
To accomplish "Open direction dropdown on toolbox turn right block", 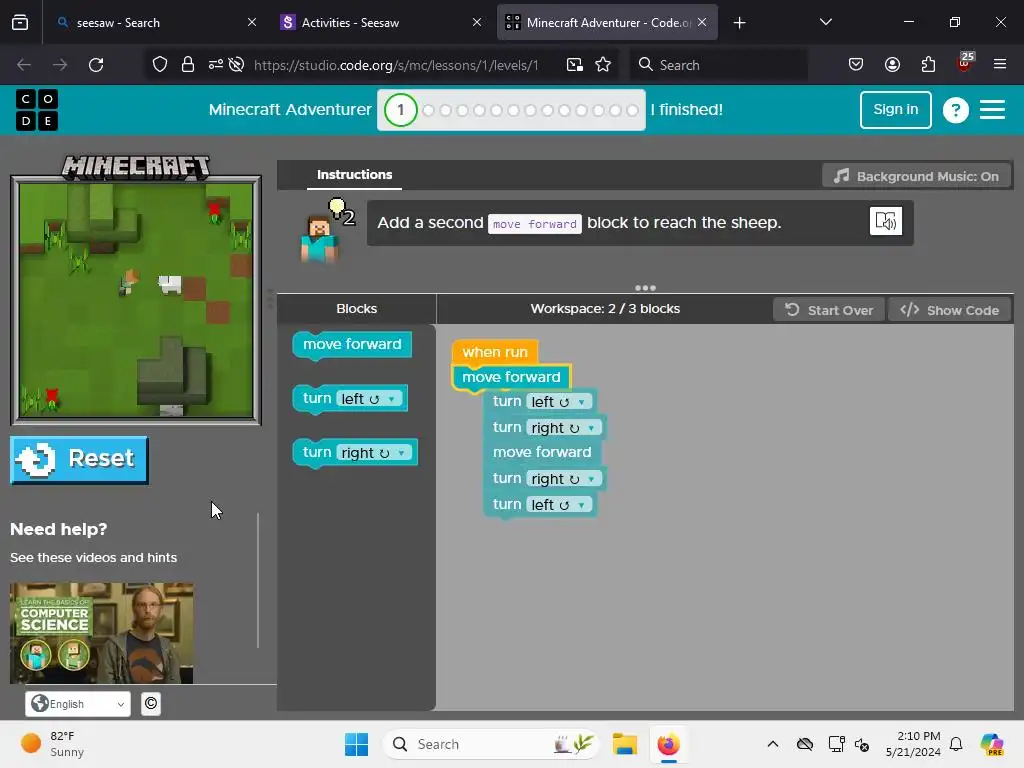I will click(401, 453).
